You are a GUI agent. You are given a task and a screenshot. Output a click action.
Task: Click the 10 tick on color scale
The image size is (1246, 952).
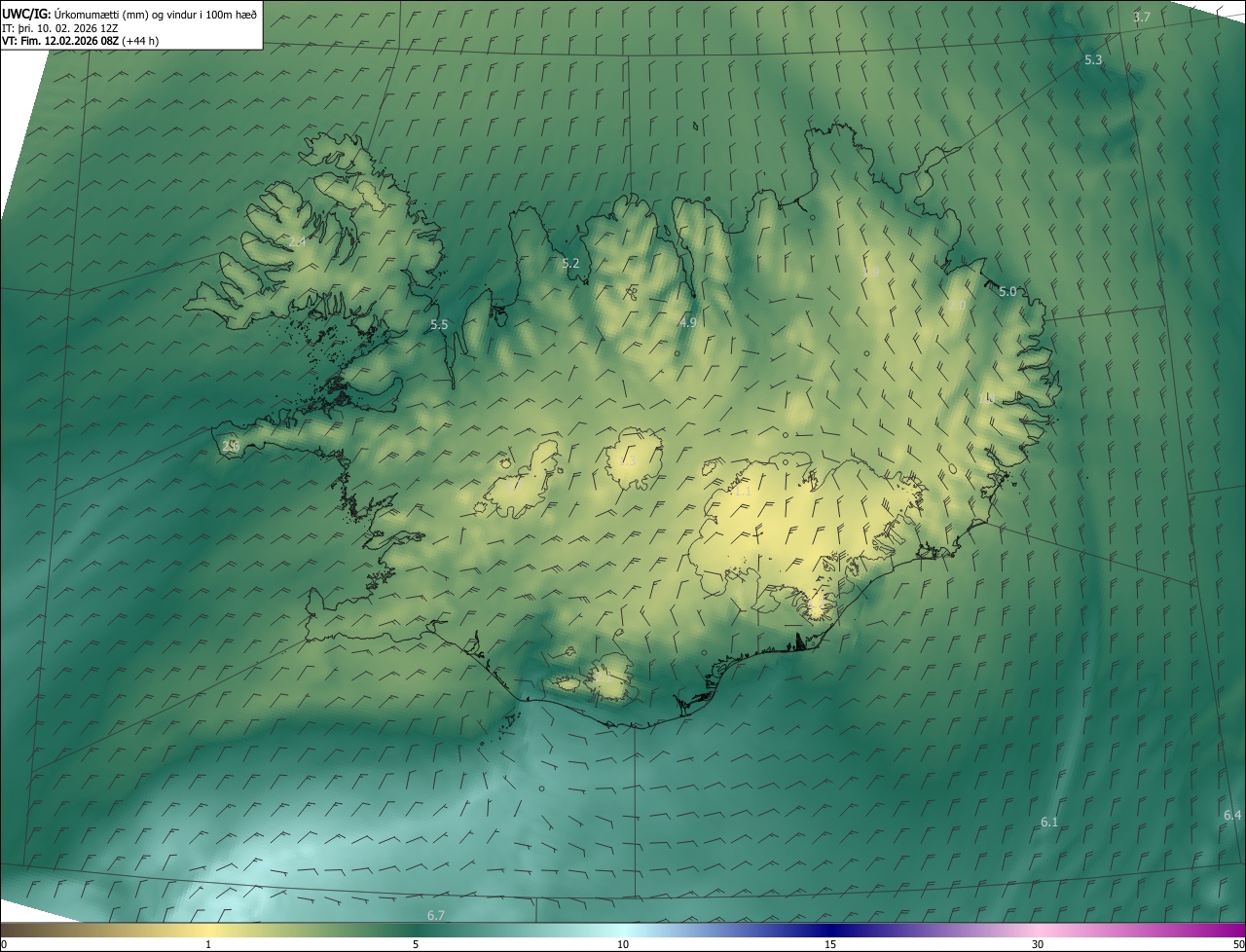tap(623, 944)
